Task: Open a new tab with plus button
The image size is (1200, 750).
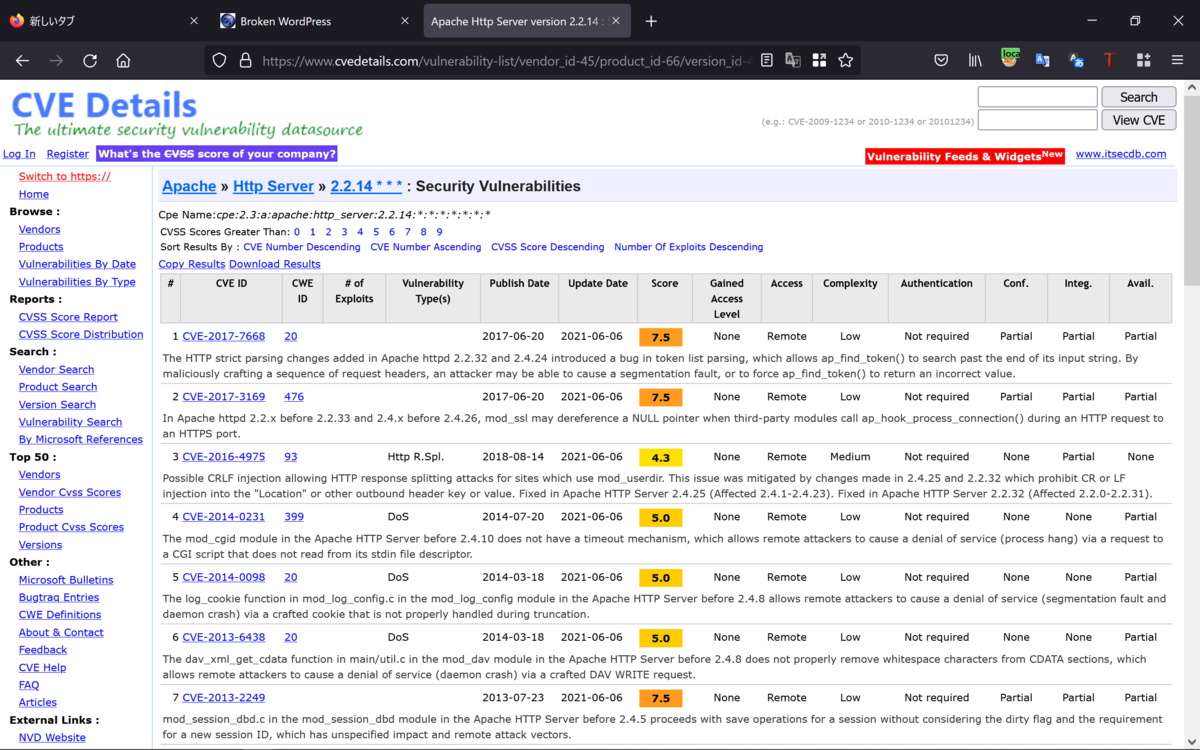Action: click(x=651, y=21)
